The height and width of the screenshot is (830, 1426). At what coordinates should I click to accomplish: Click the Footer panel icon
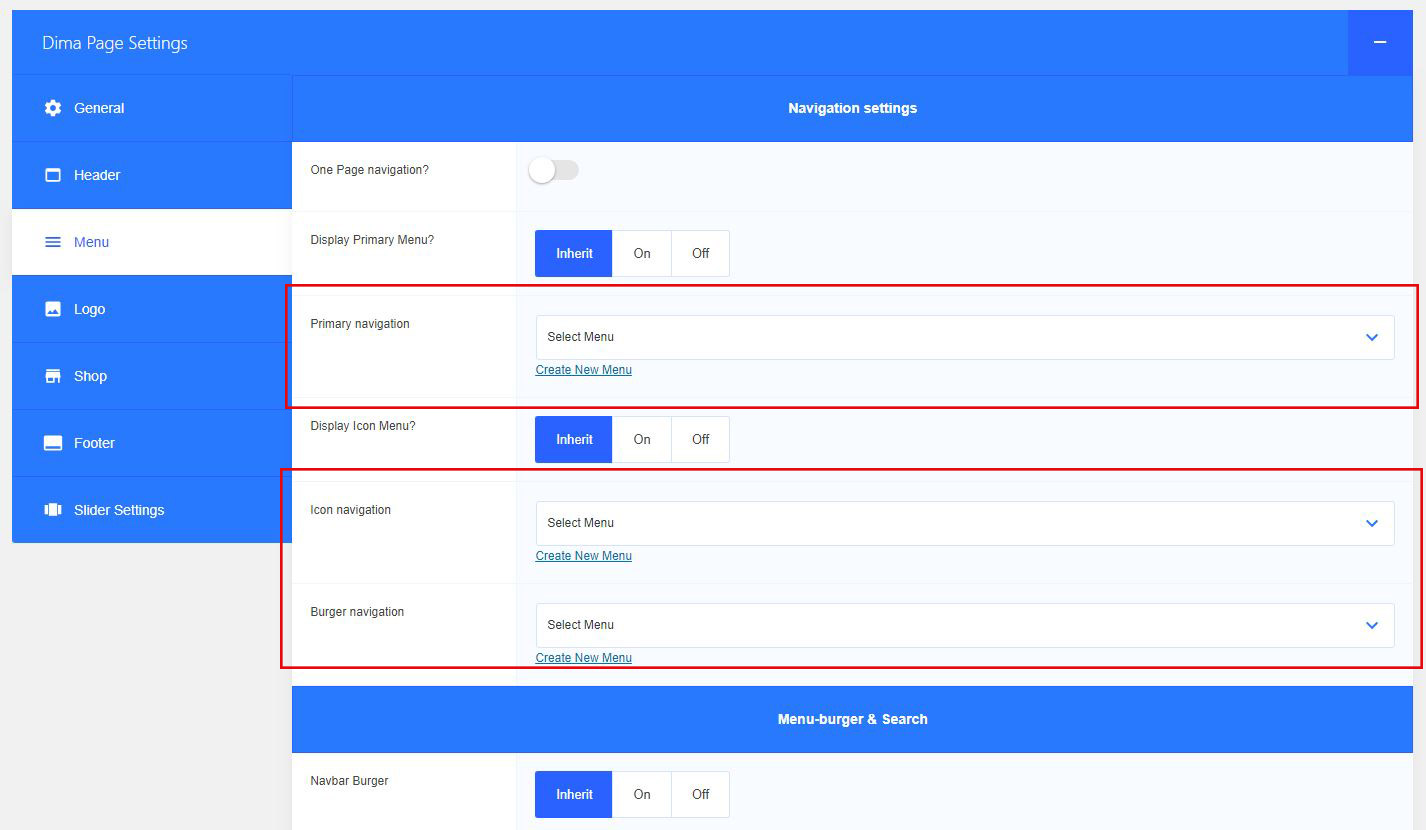53,443
